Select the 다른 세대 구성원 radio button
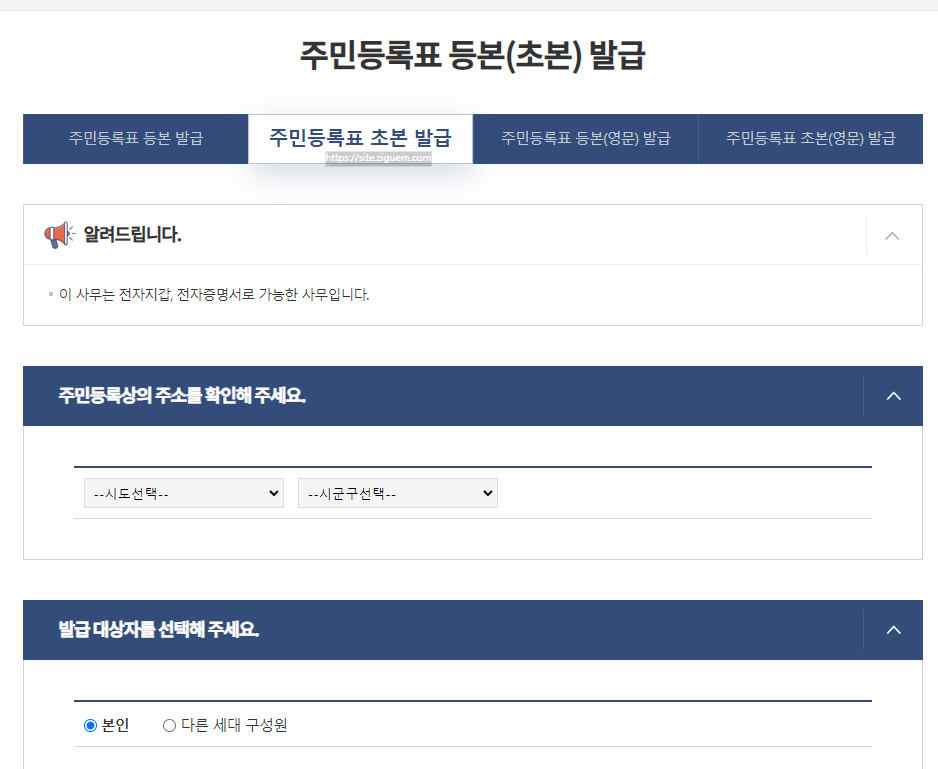 [x=169, y=725]
